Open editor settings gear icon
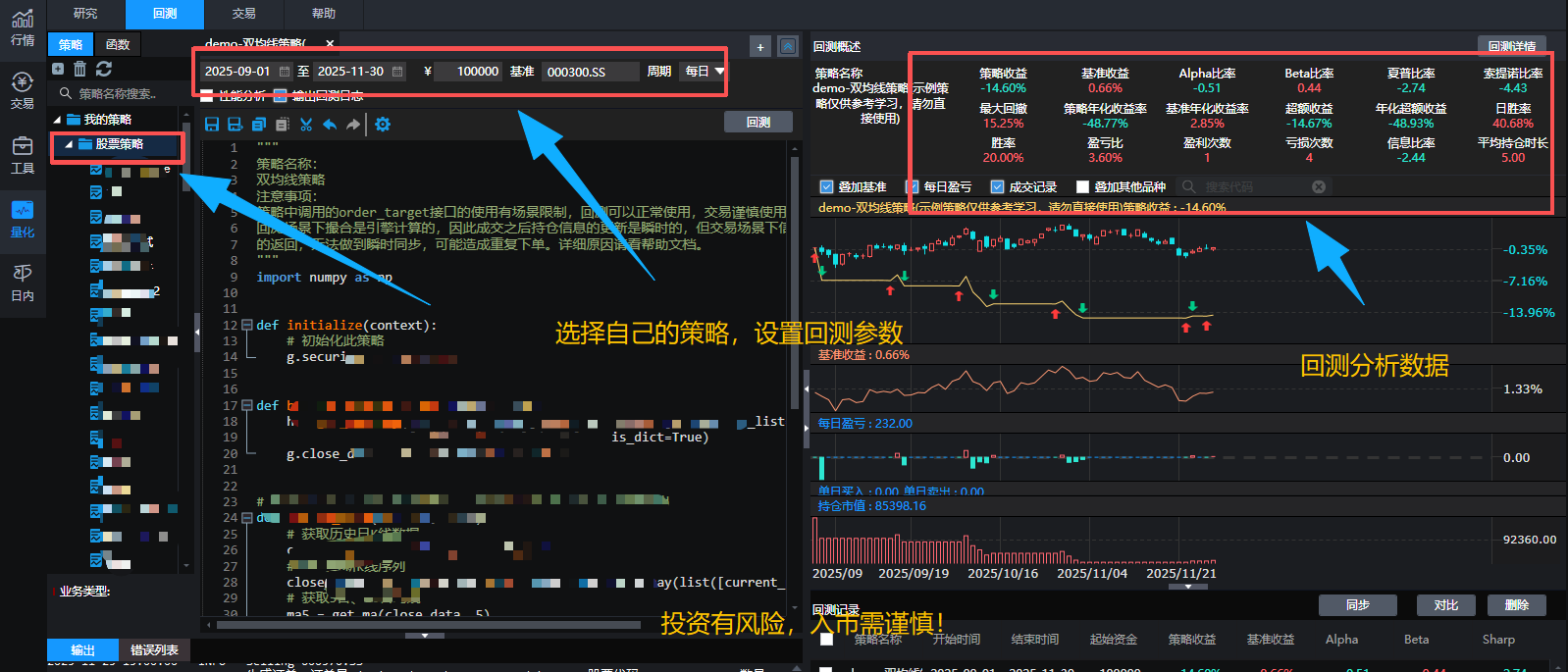Viewport: 1568px width, 672px height. click(x=383, y=125)
